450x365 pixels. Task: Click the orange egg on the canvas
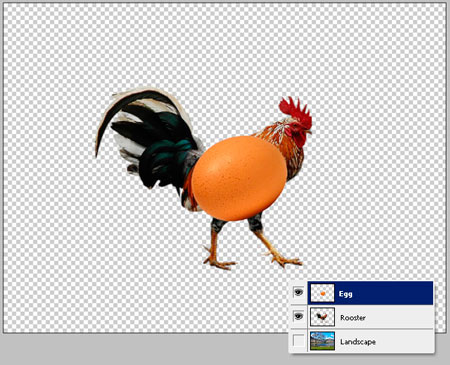(x=239, y=178)
